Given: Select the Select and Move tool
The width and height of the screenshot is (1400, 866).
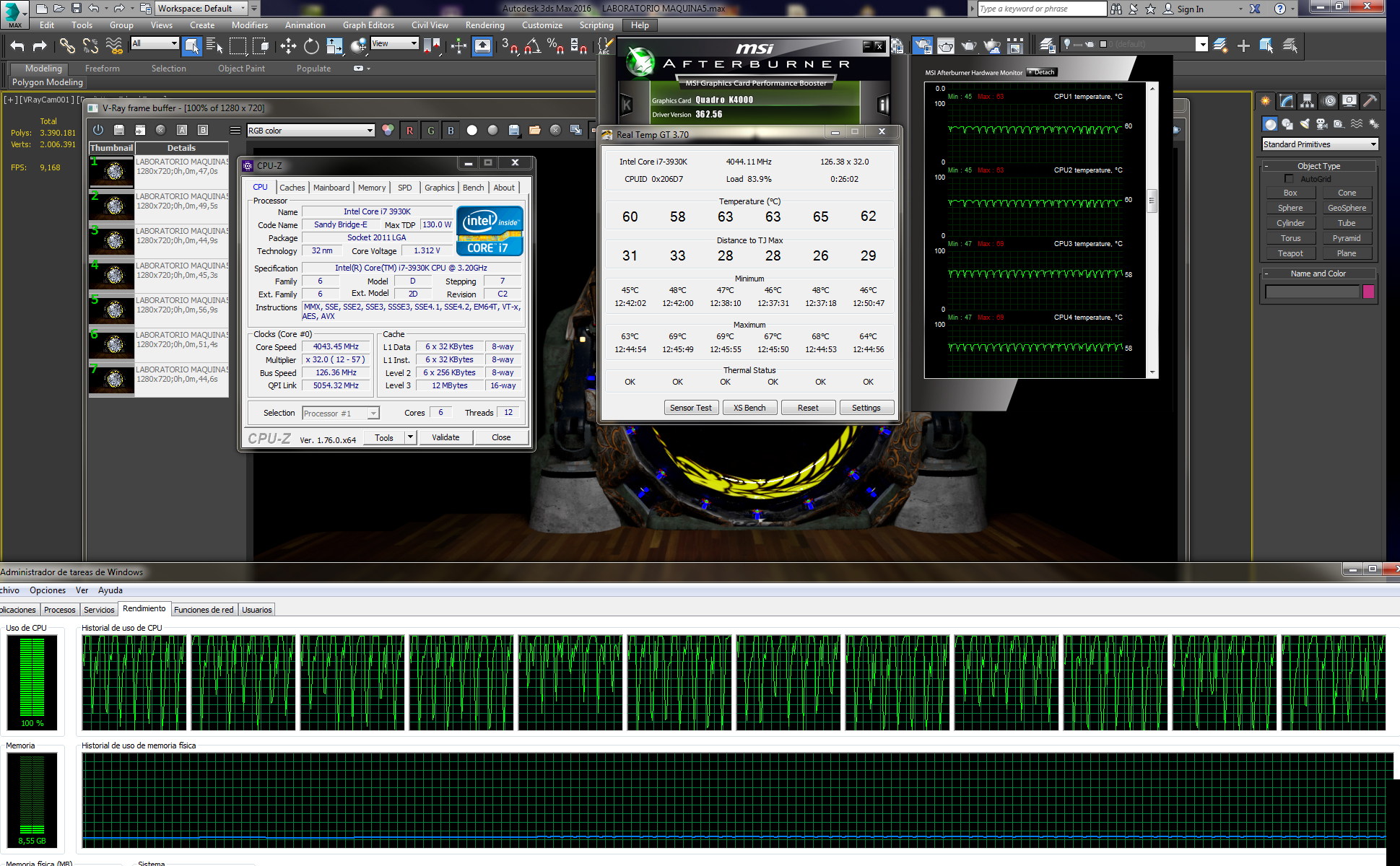Looking at the screenshot, I should coord(288,46).
